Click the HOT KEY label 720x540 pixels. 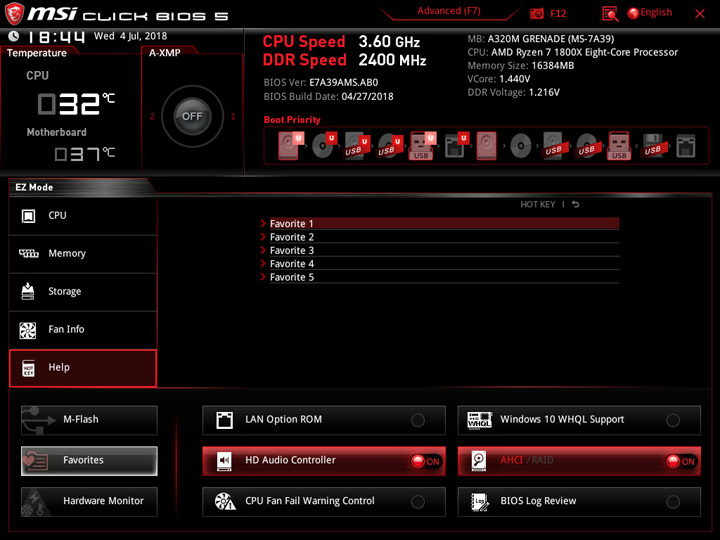pyautogui.click(x=538, y=204)
